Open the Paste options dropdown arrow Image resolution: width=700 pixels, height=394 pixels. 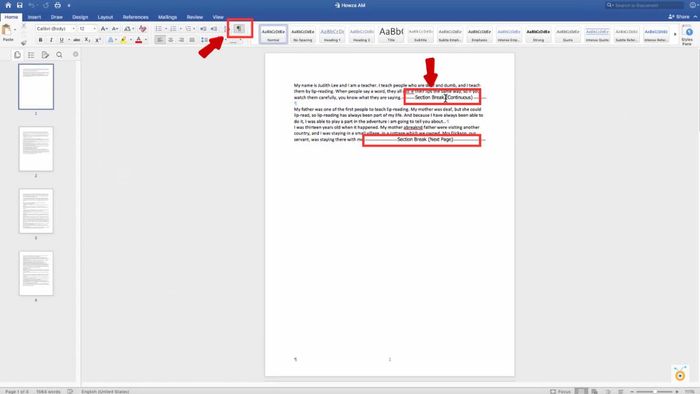(15, 29)
